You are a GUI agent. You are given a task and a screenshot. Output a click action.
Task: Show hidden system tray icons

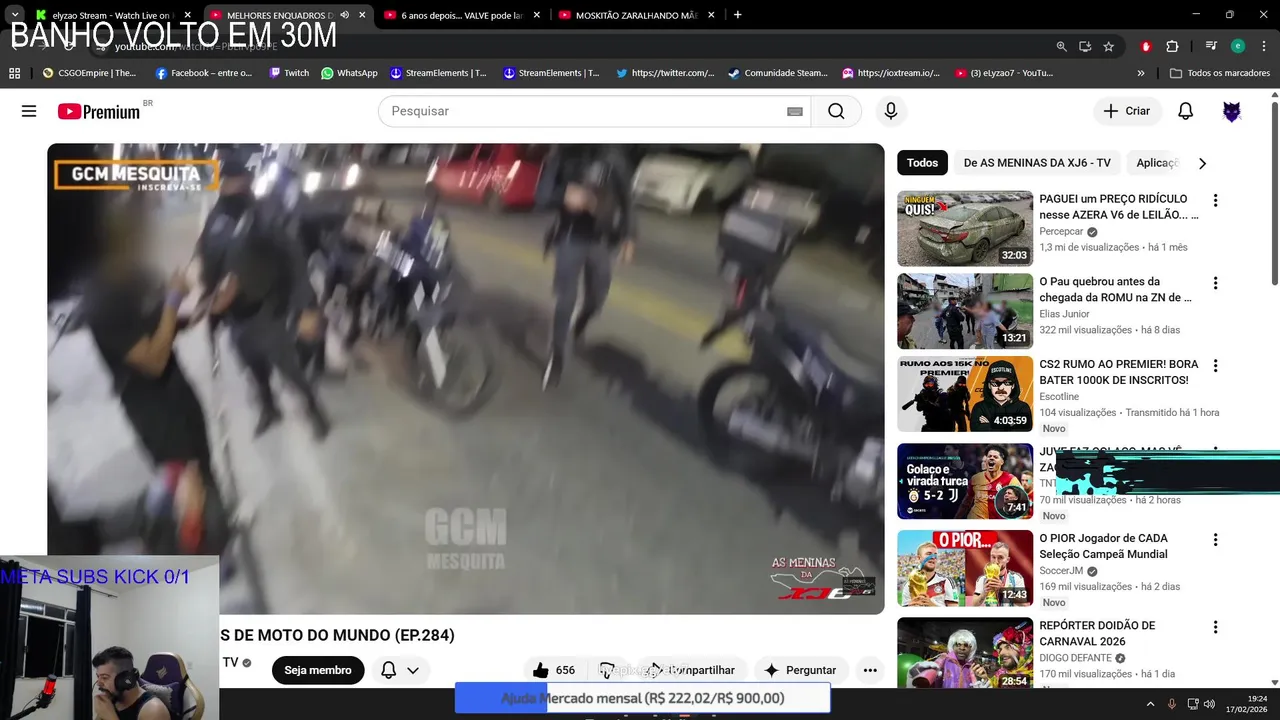[1150, 704]
